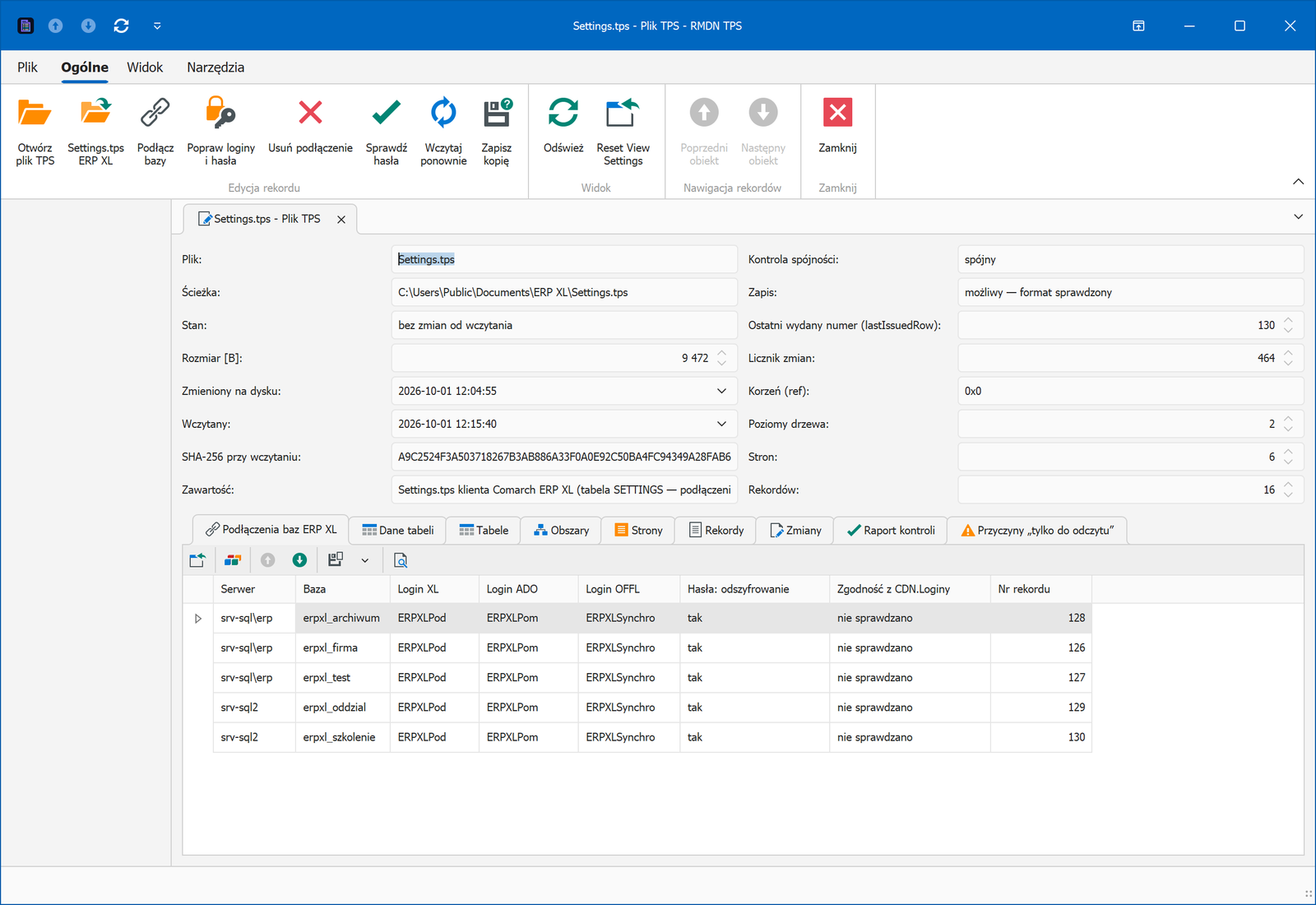1316x905 pixels.
Task: Click Reset View Settings
Action: point(623,132)
